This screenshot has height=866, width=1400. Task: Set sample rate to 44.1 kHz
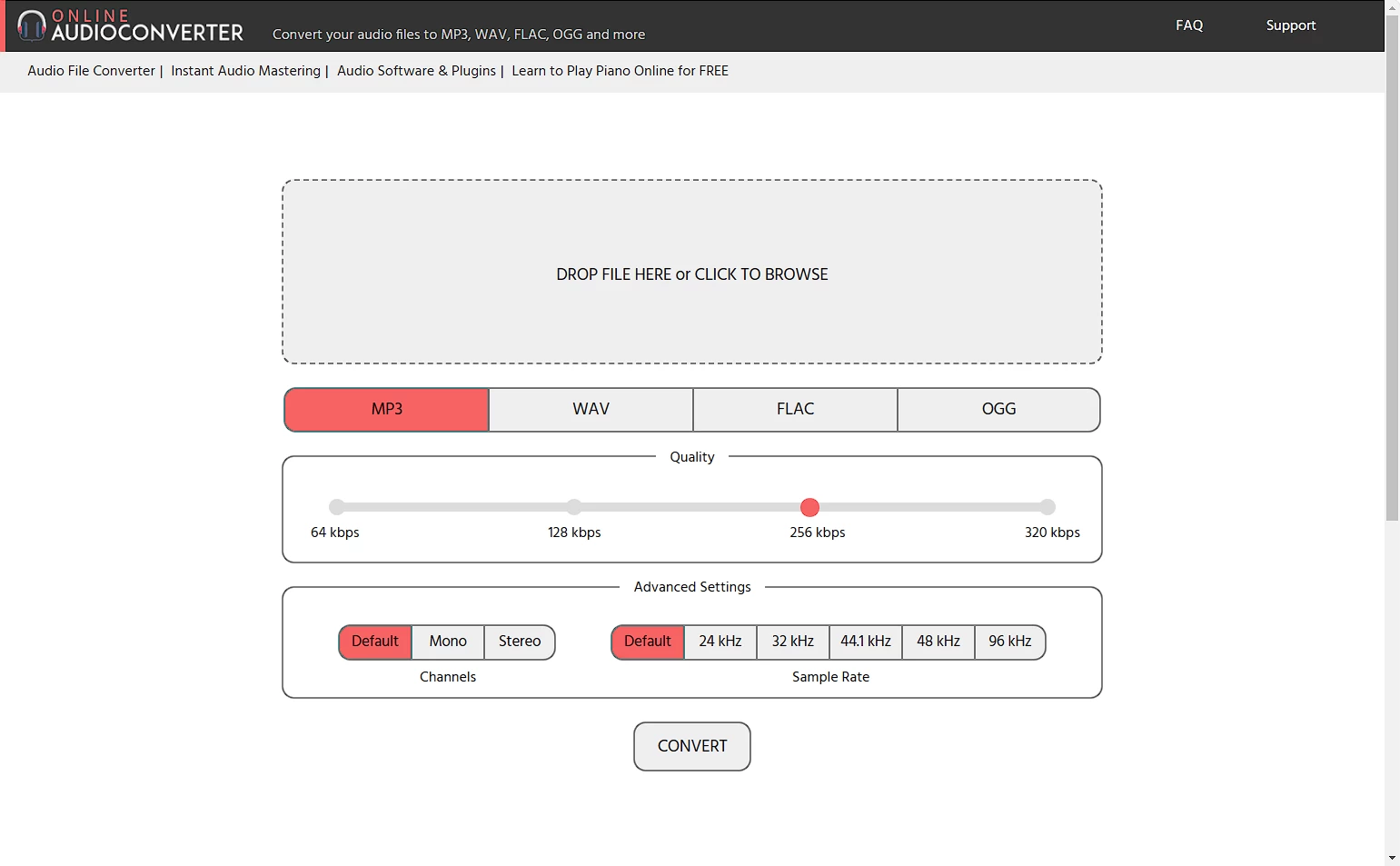(866, 642)
